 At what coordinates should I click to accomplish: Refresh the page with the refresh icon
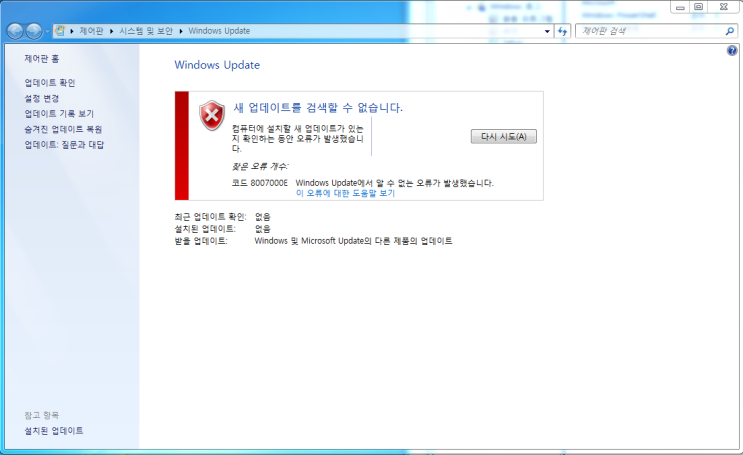(x=562, y=31)
